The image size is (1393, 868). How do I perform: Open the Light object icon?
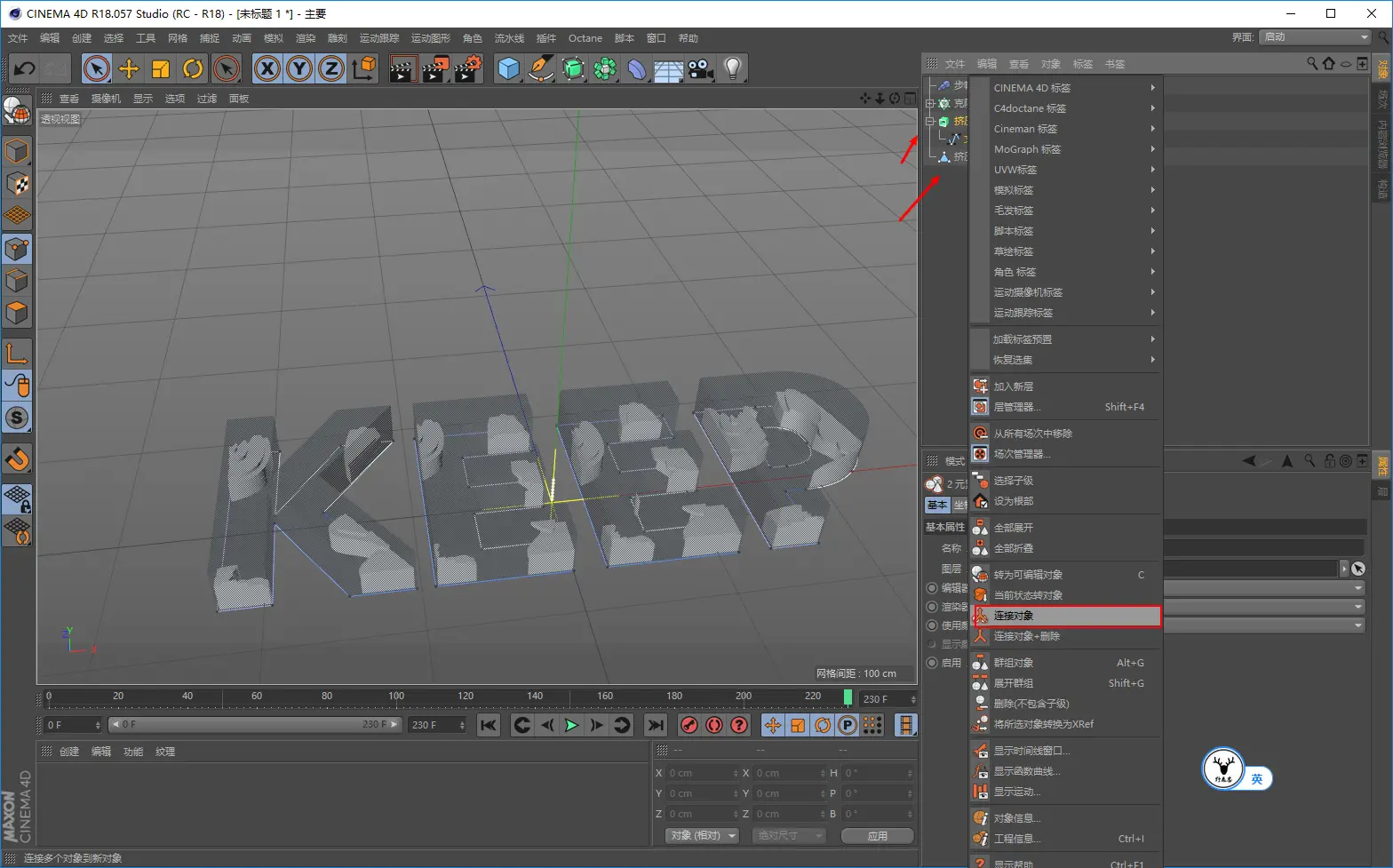[732, 68]
